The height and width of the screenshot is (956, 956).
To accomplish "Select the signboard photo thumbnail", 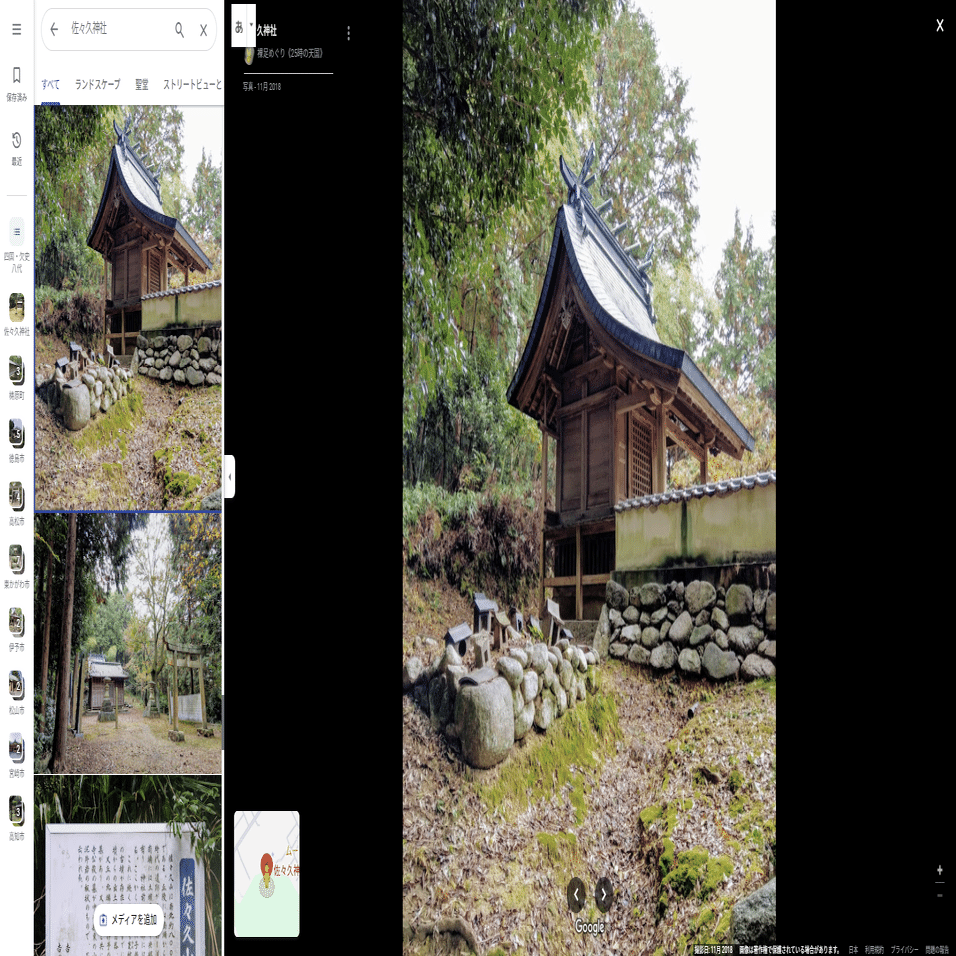I will 128,866.
